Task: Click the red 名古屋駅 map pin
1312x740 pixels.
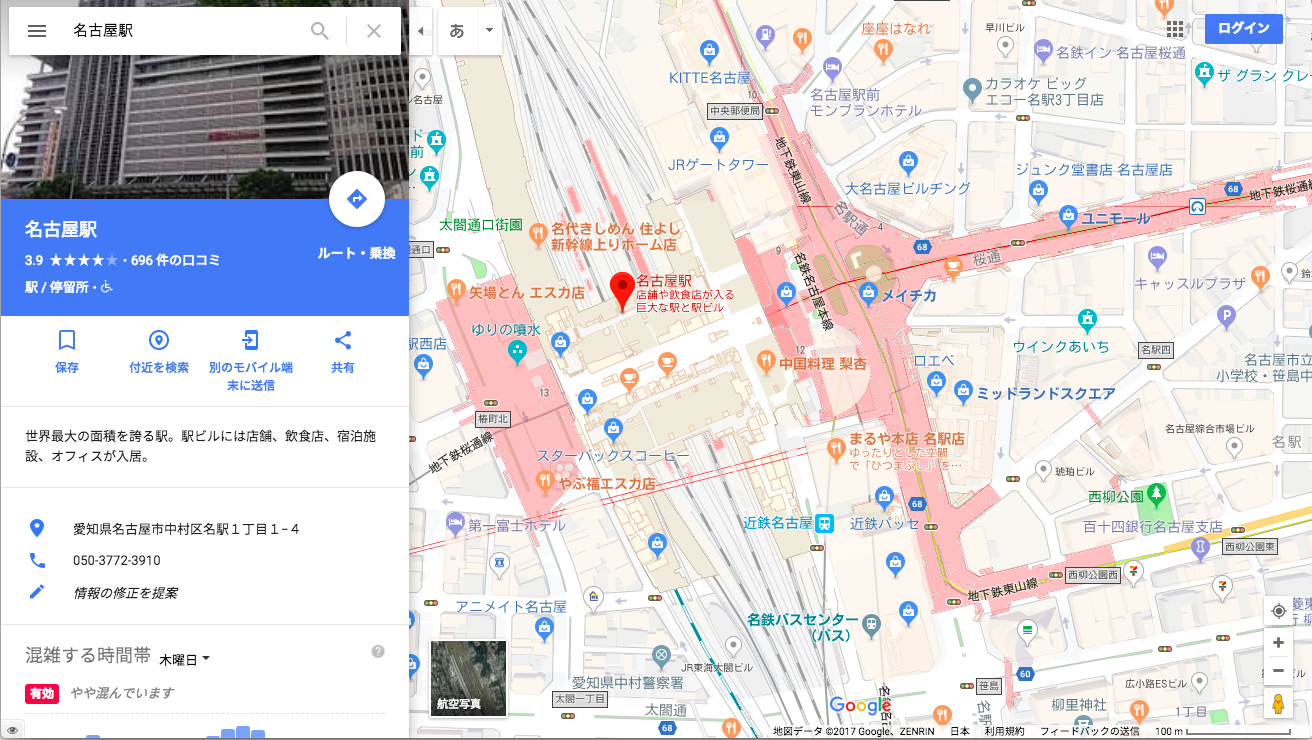Action: pyautogui.click(x=624, y=290)
